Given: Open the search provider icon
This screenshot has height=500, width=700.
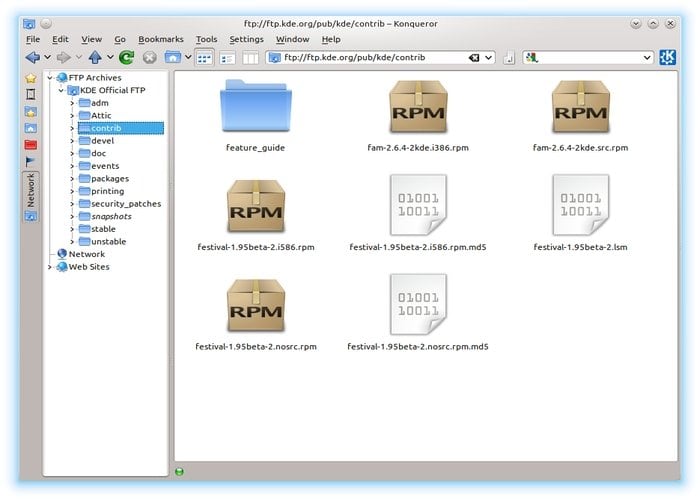Looking at the screenshot, I should point(532,58).
